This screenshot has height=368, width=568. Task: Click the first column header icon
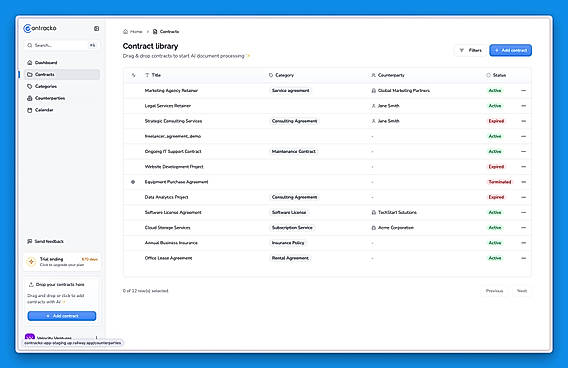133,75
